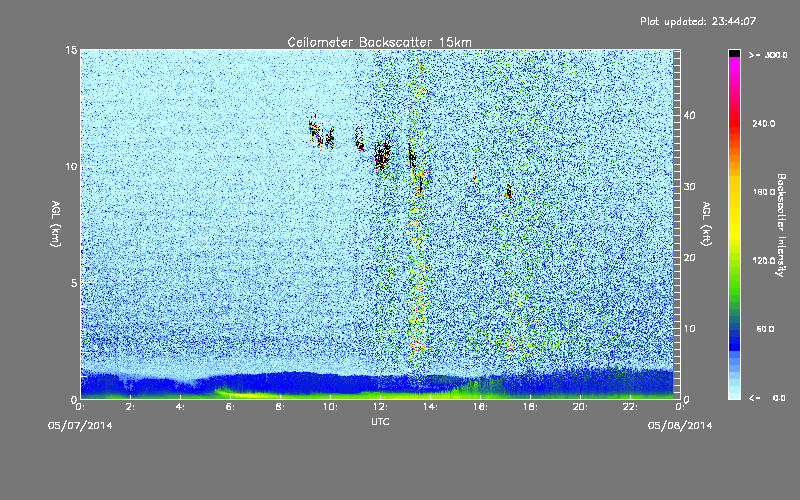Click the 20 kft altitude tick label
This screenshot has height=500, width=800.
pyautogui.click(x=689, y=257)
